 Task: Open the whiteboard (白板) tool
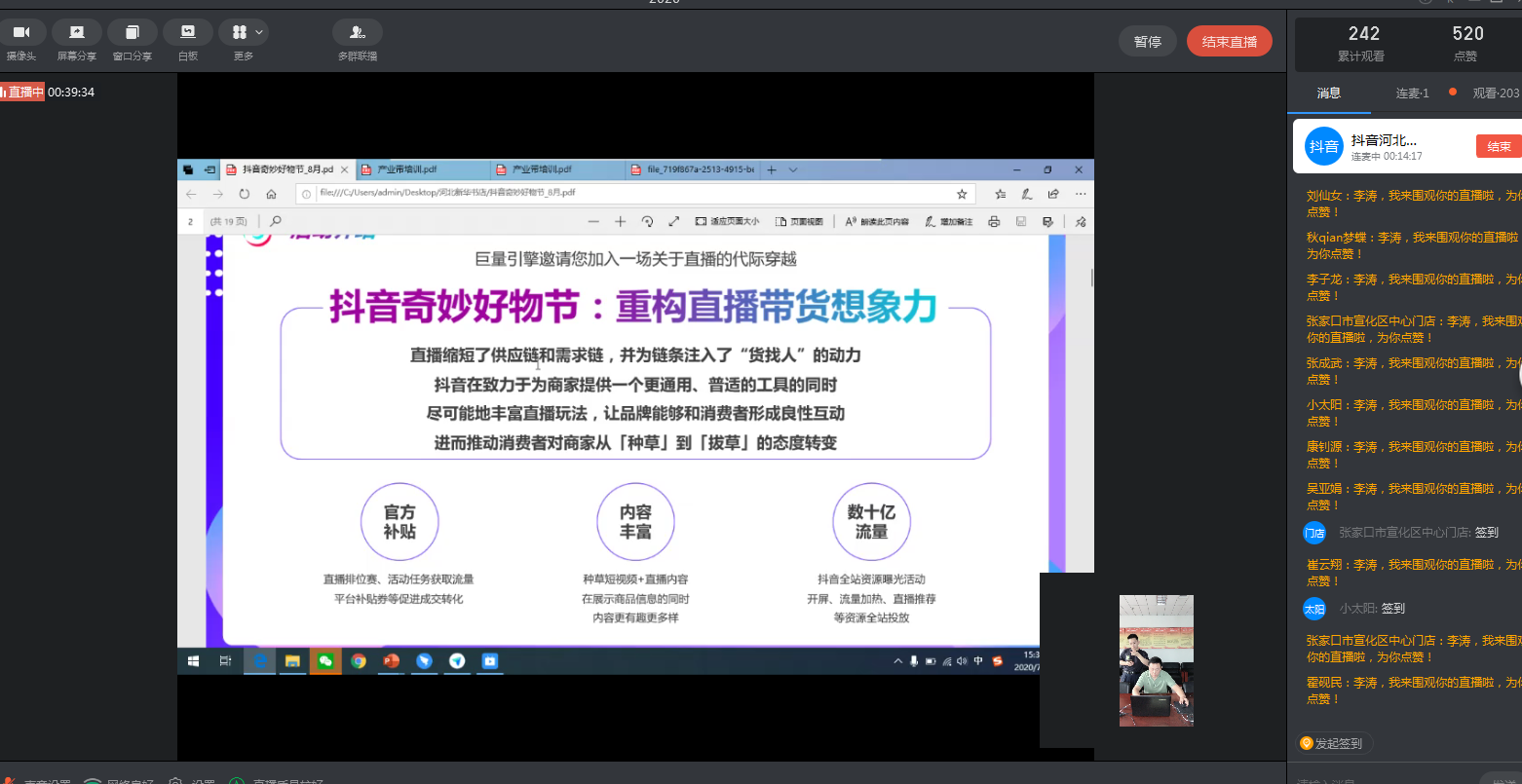(188, 40)
